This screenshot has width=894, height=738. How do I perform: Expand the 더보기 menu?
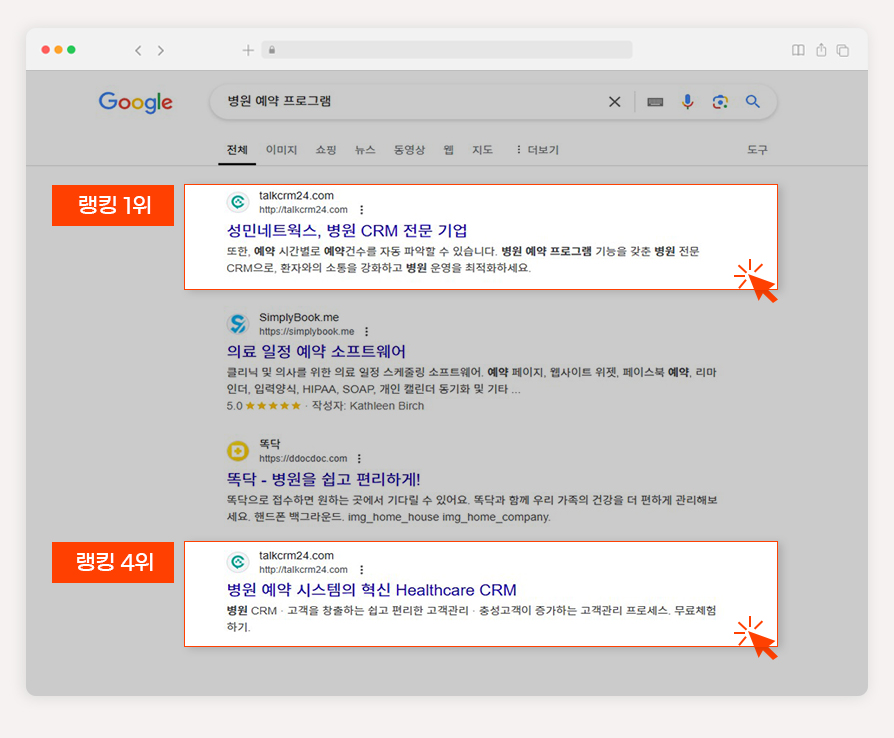[537, 150]
